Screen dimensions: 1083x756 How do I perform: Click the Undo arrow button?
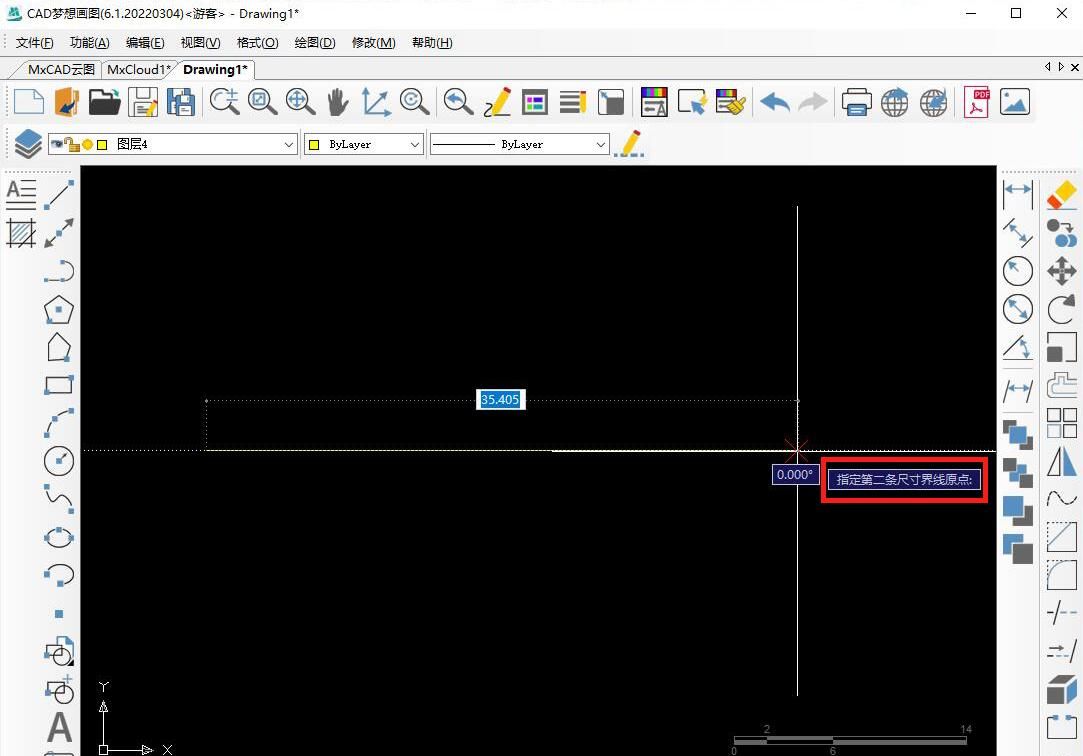(x=775, y=102)
